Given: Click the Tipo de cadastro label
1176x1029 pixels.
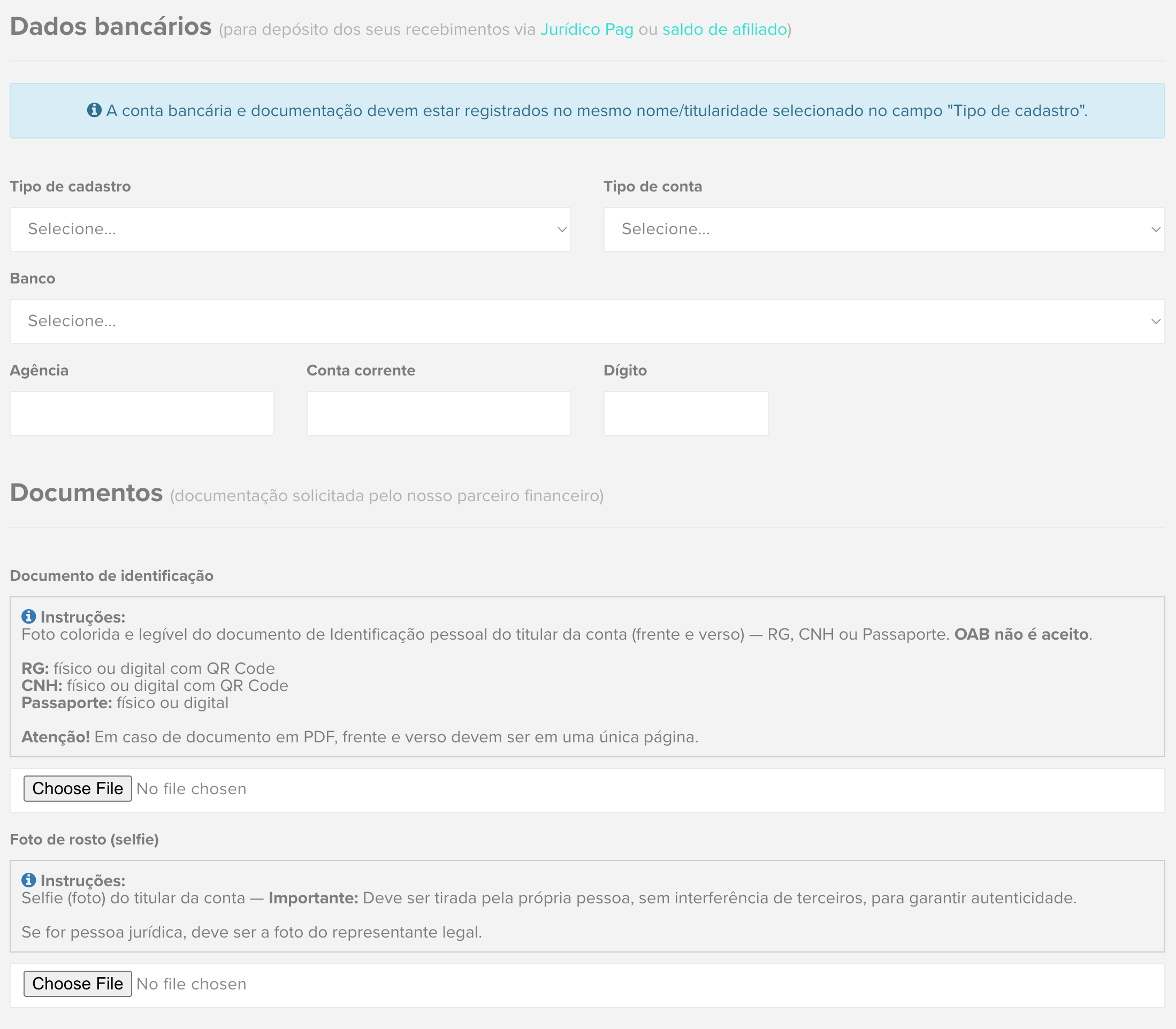Looking at the screenshot, I should click(x=70, y=187).
